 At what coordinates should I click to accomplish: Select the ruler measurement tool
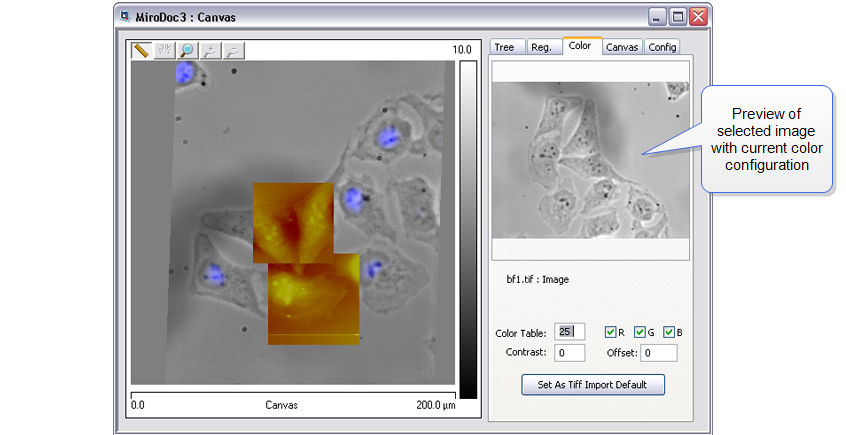click(x=142, y=50)
